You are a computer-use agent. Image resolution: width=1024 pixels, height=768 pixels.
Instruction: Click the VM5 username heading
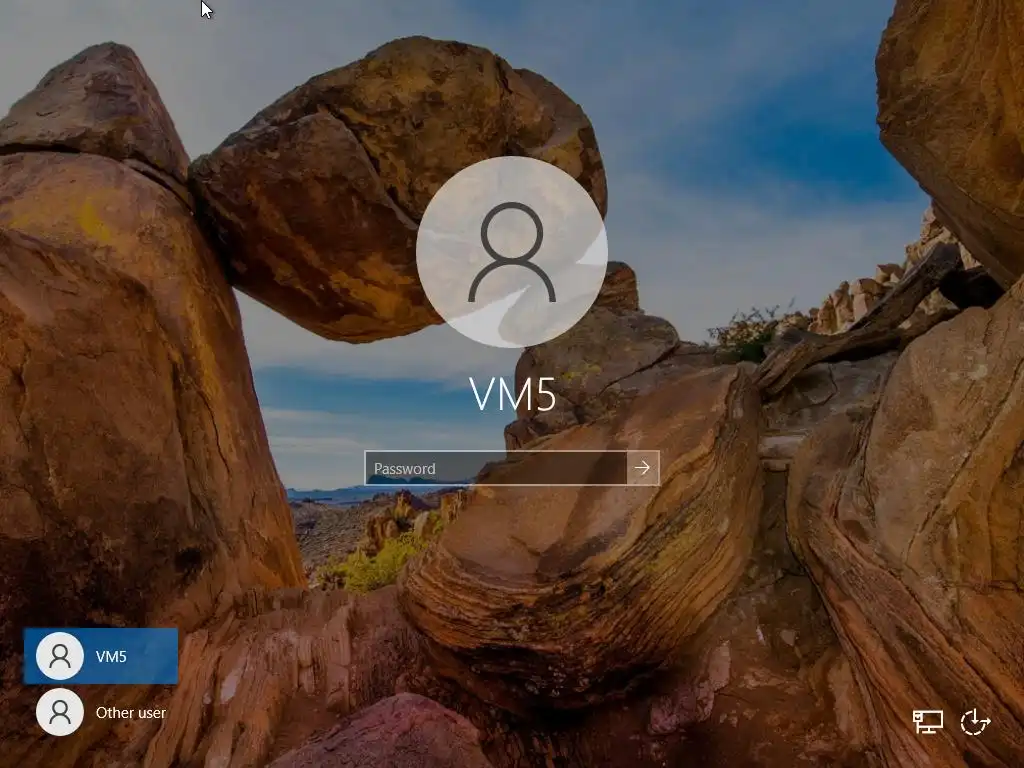click(x=513, y=394)
